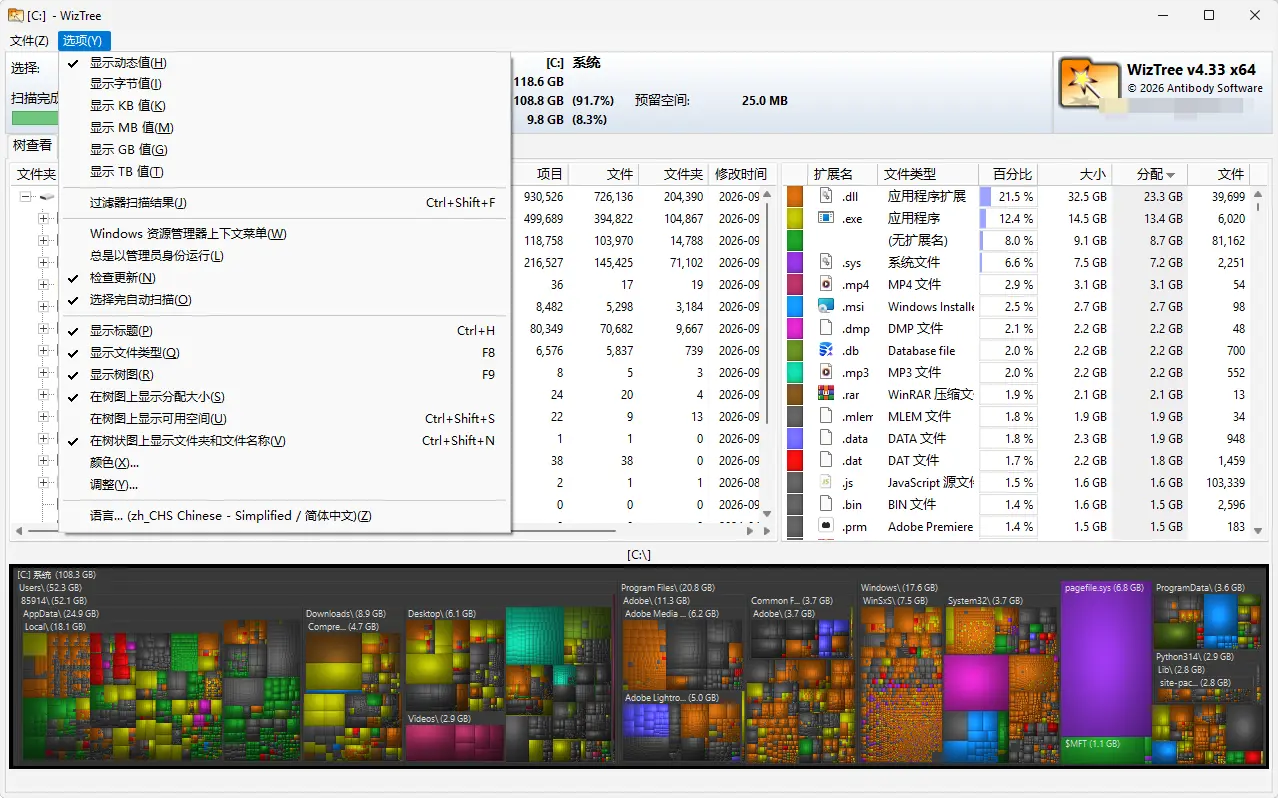Image resolution: width=1278 pixels, height=798 pixels.
Task: Choose 总是以管理员身份运行(L) entry
Action: 285,256
